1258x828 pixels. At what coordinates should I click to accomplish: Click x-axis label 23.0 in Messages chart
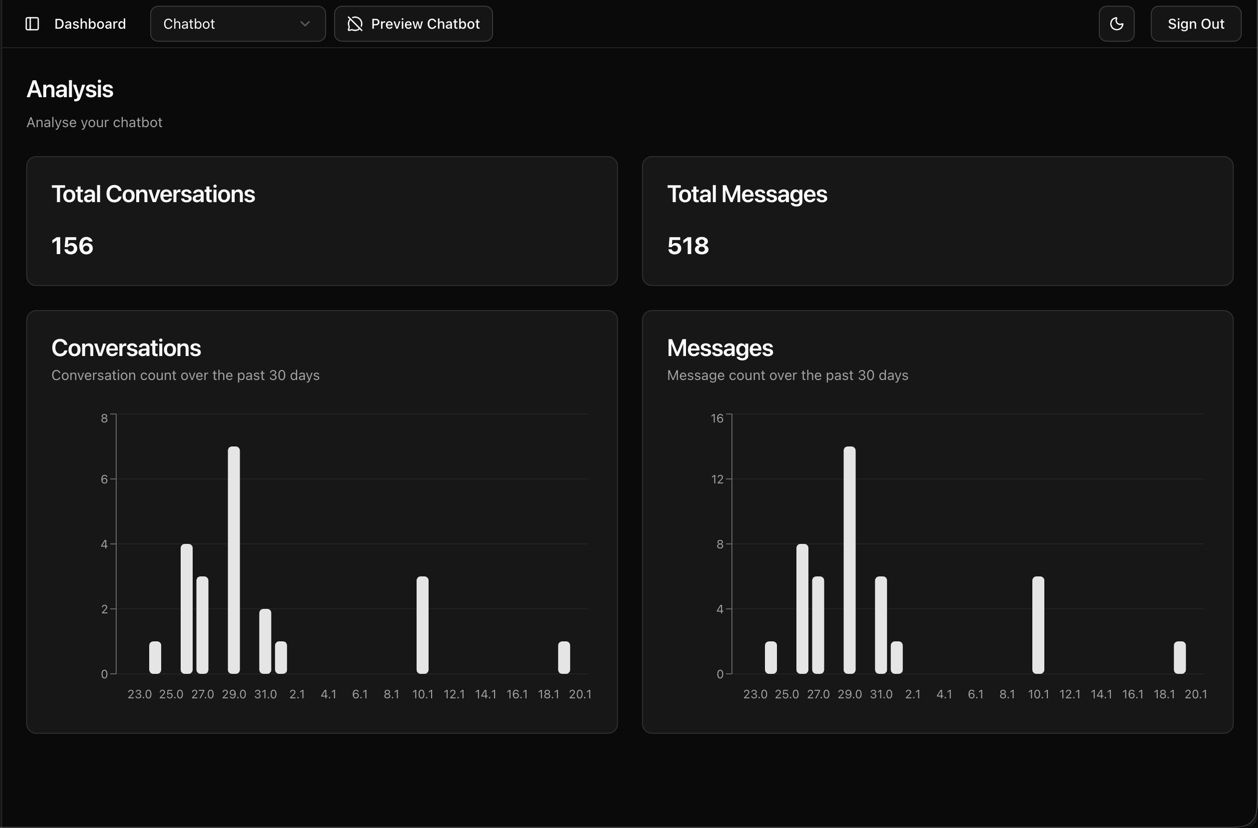(x=756, y=694)
